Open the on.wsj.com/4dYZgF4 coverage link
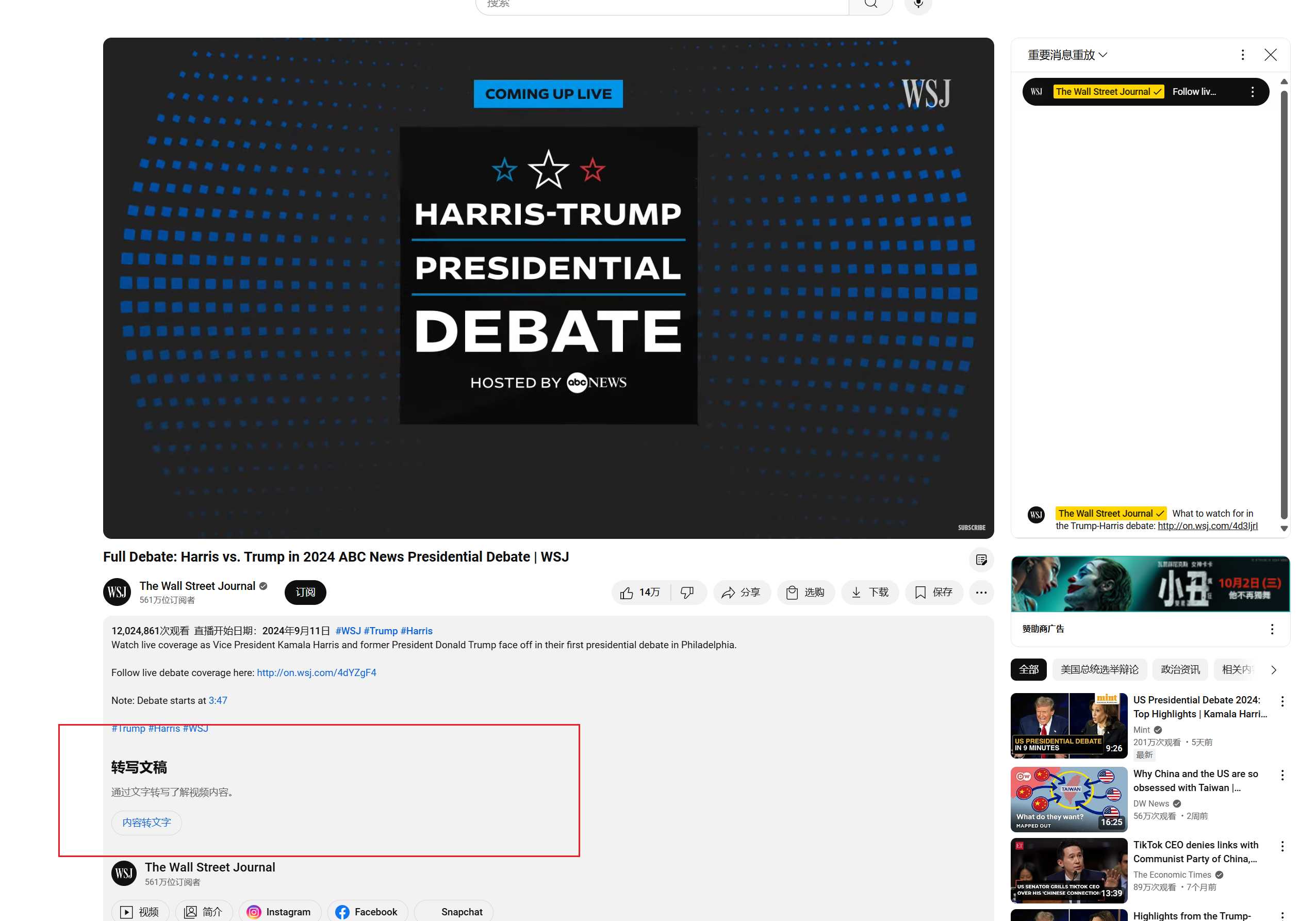 (x=317, y=672)
